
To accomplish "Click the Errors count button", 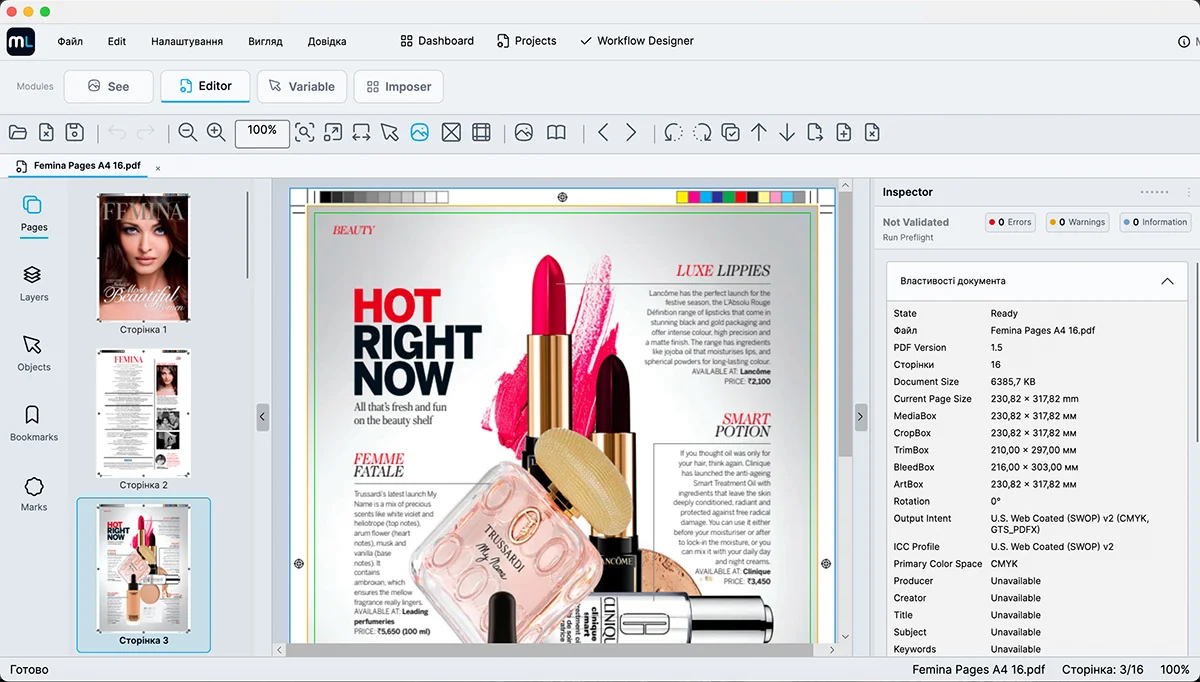I will [x=1010, y=222].
